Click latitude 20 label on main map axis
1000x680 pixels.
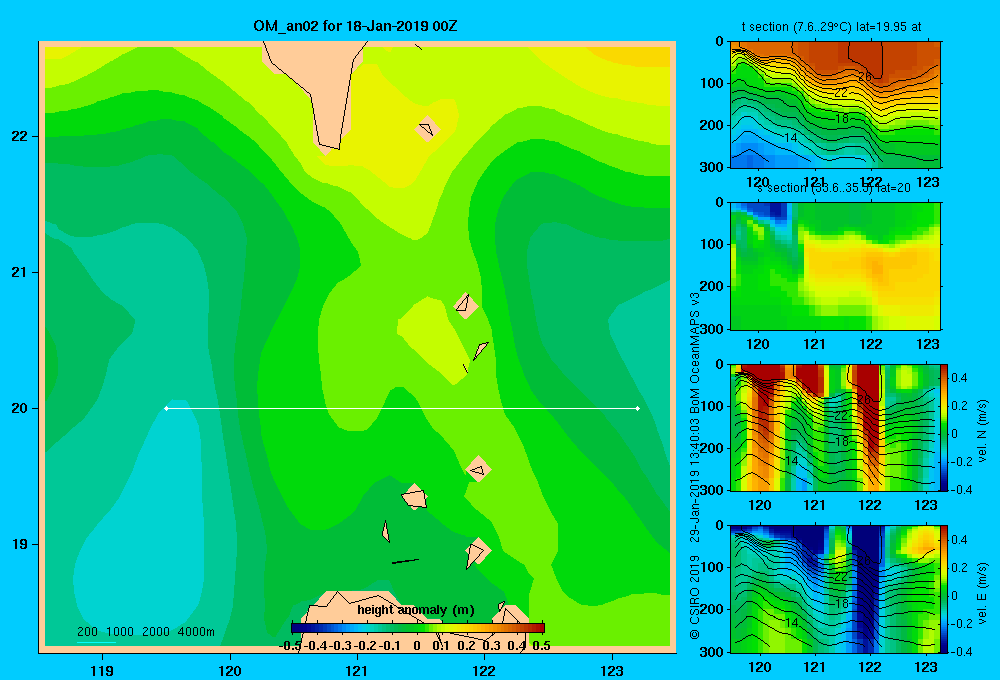pyautogui.click(x=19, y=408)
